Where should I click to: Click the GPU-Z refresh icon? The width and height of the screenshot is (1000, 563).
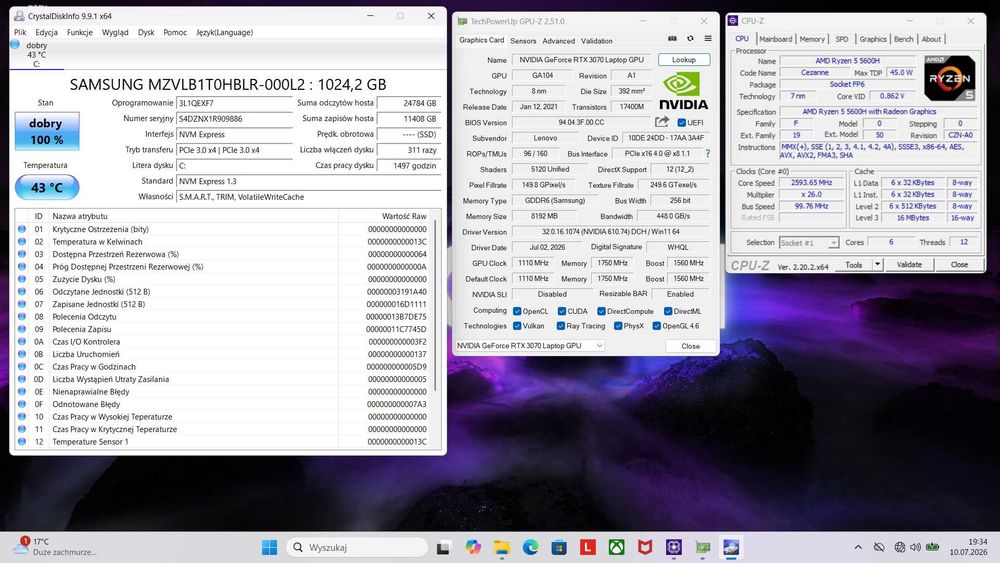(x=690, y=38)
